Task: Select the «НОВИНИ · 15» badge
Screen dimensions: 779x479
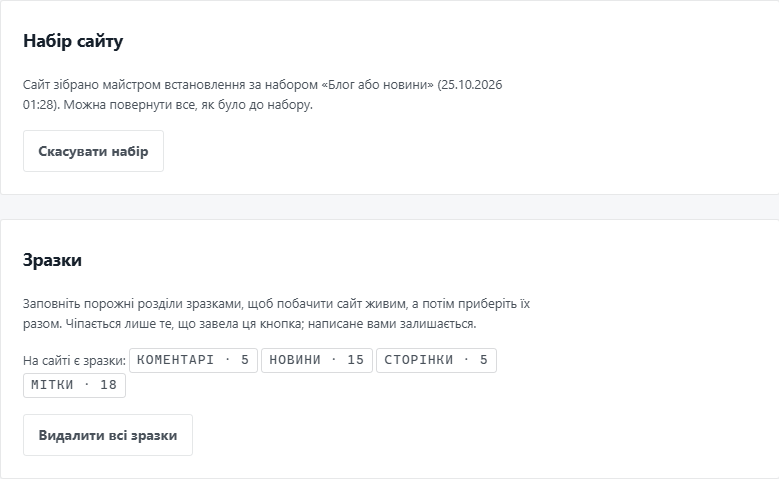Action: 317,360
